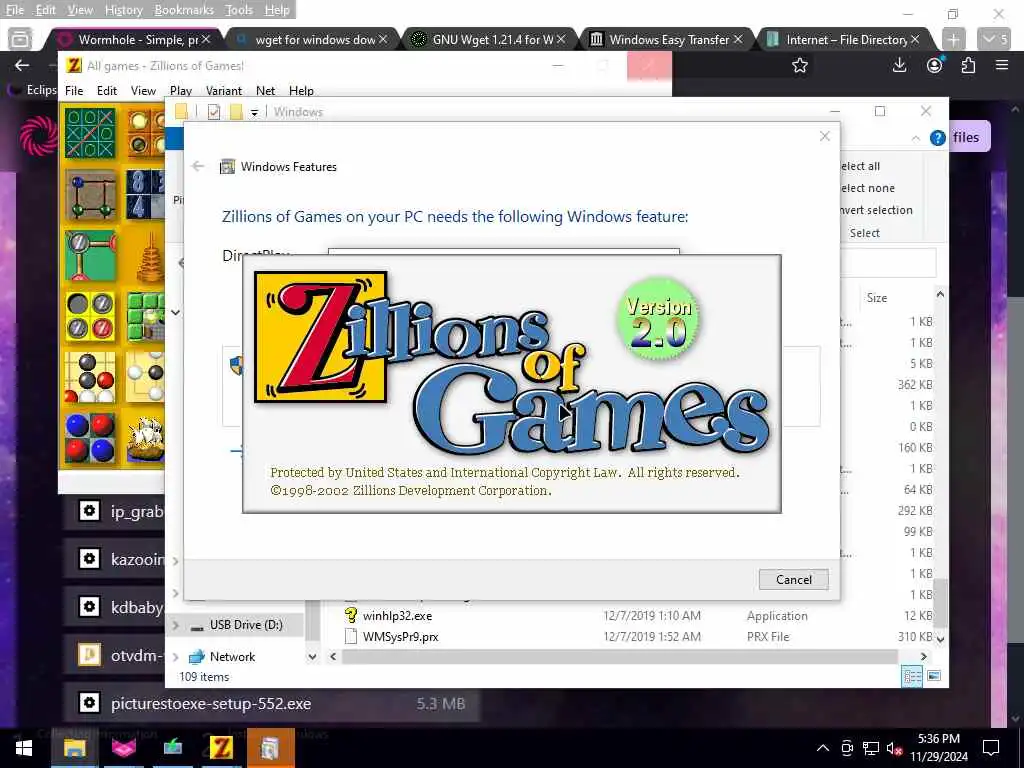Open the Tower of Hanoi game tile
The width and height of the screenshot is (1024, 768).
coord(146,255)
